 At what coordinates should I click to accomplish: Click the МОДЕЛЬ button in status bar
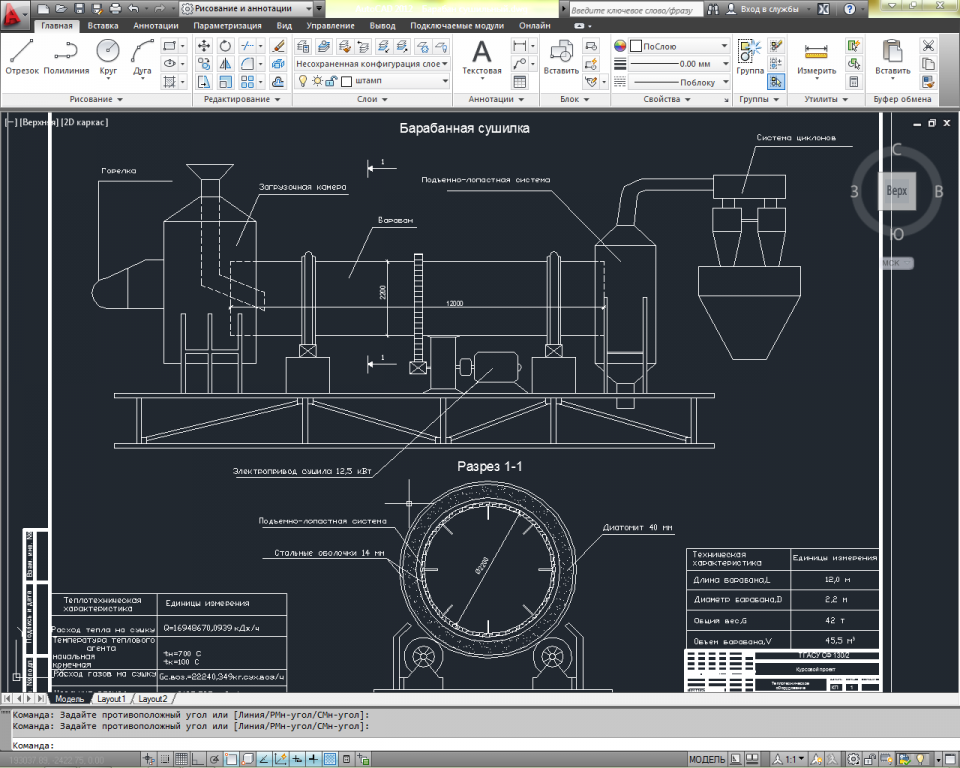pos(707,759)
